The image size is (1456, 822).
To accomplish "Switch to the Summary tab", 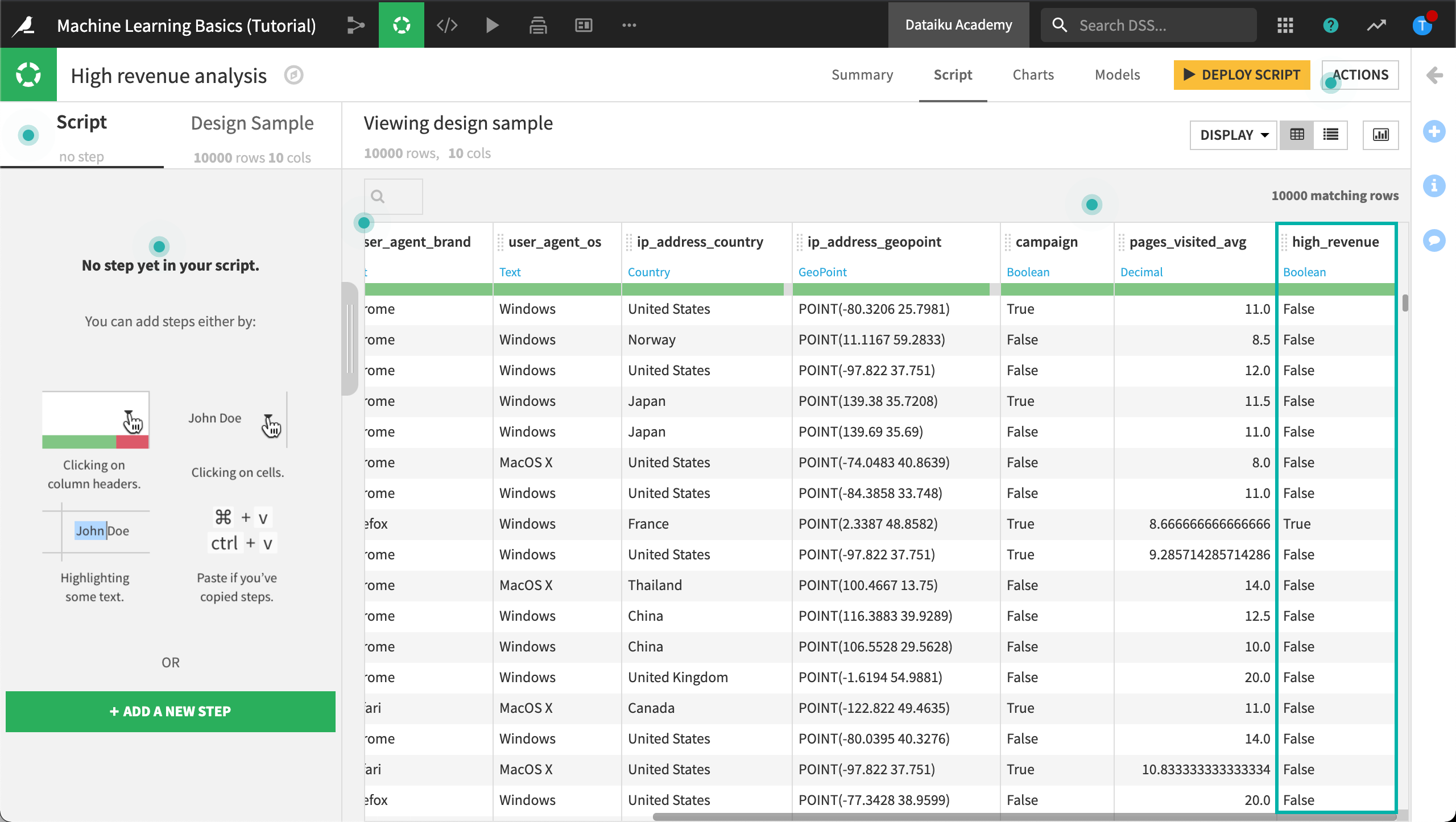I will click(862, 75).
